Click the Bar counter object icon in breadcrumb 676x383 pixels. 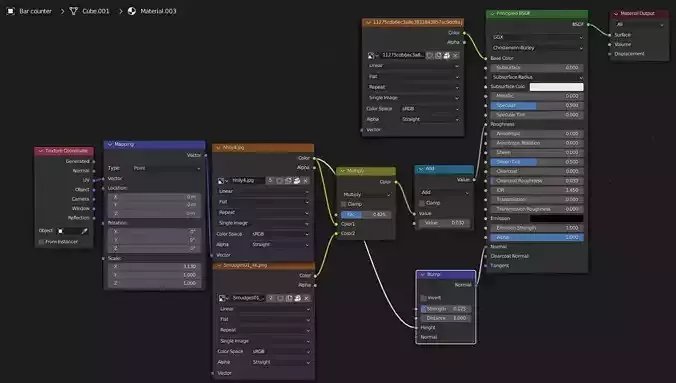pyautogui.click(x=11, y=11)
